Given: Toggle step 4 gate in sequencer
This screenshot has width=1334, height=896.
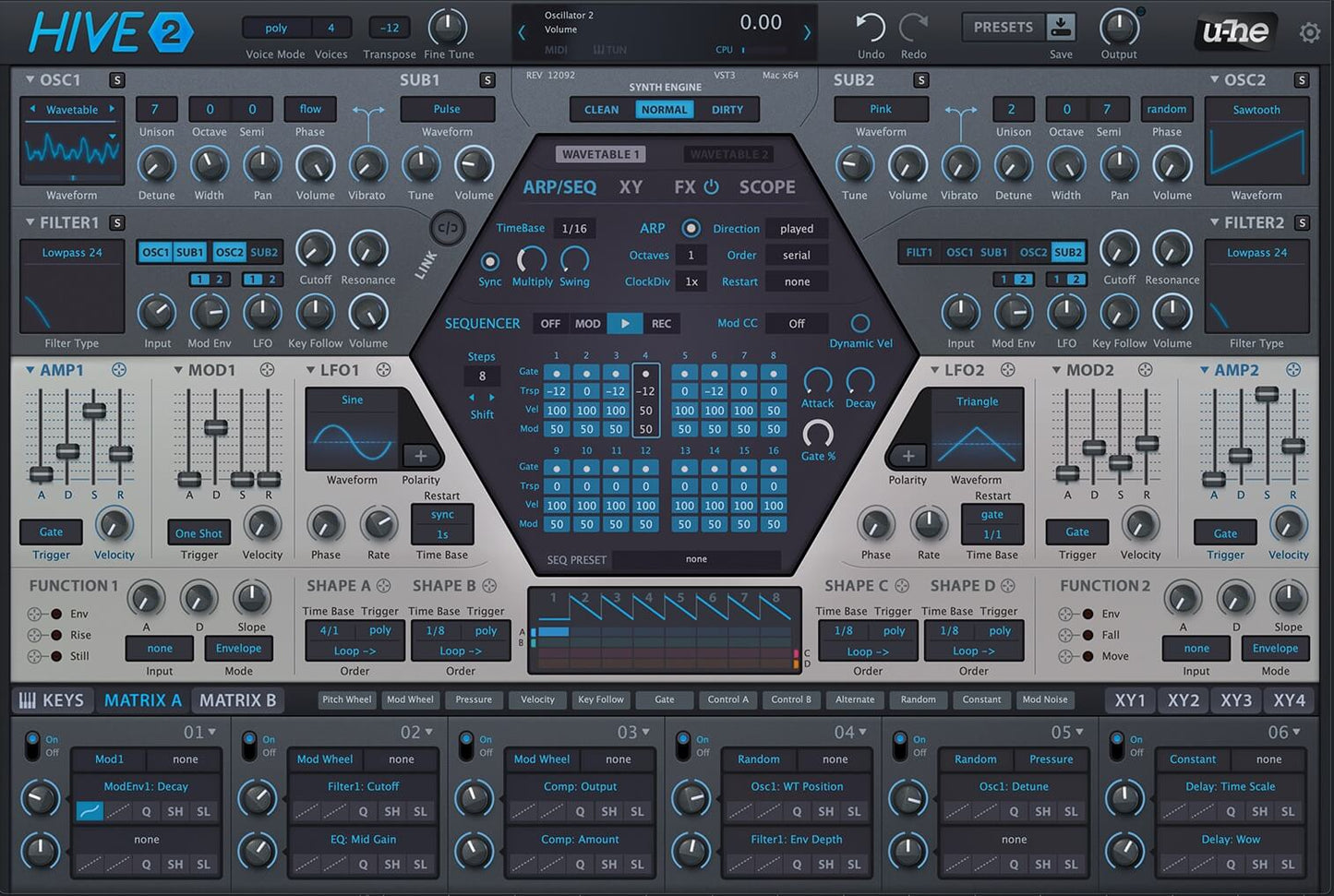Looking at the screenshot, I should (645, 373).
